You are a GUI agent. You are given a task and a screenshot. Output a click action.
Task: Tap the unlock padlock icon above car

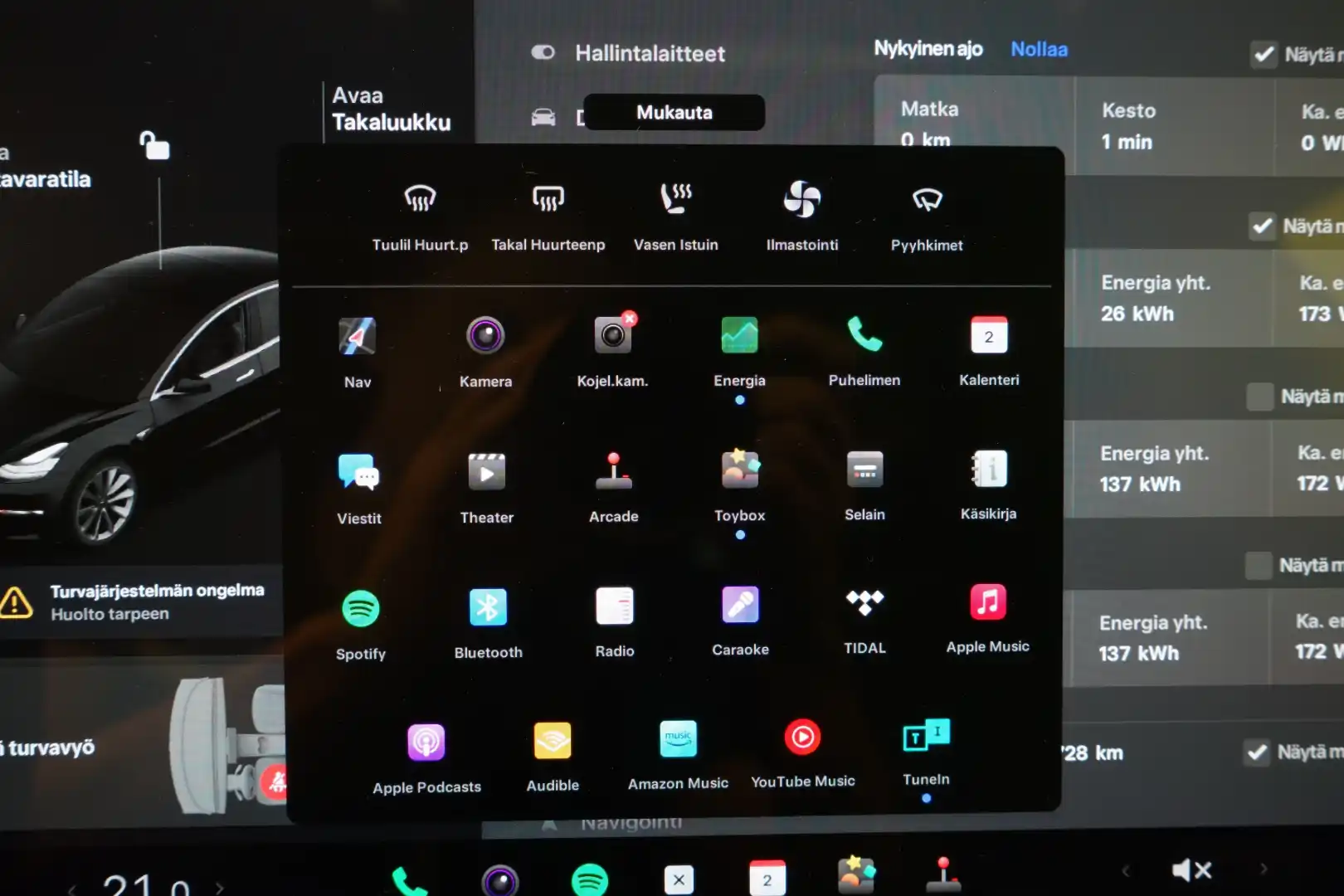[155, 145]
